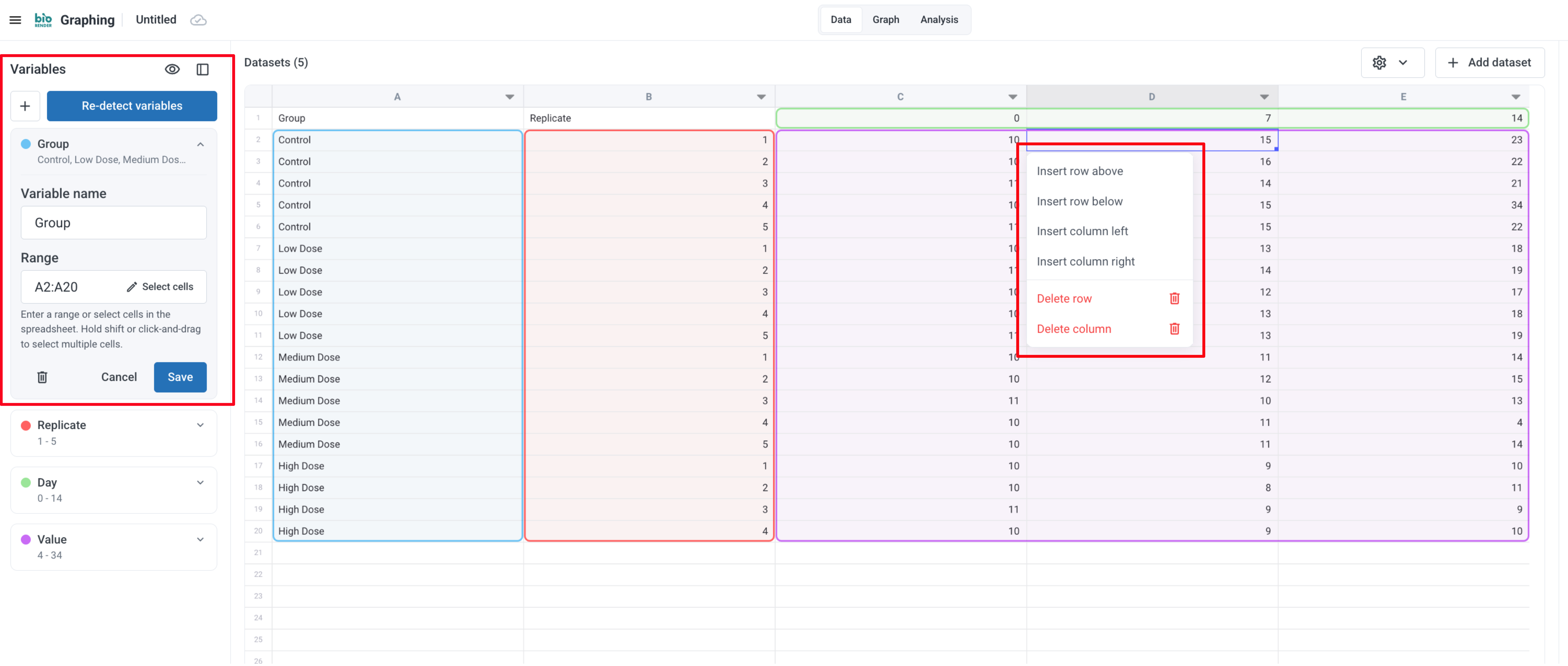Check the cloud save status icon
The height and width of the screenshot is (666, 1568).
198,20
